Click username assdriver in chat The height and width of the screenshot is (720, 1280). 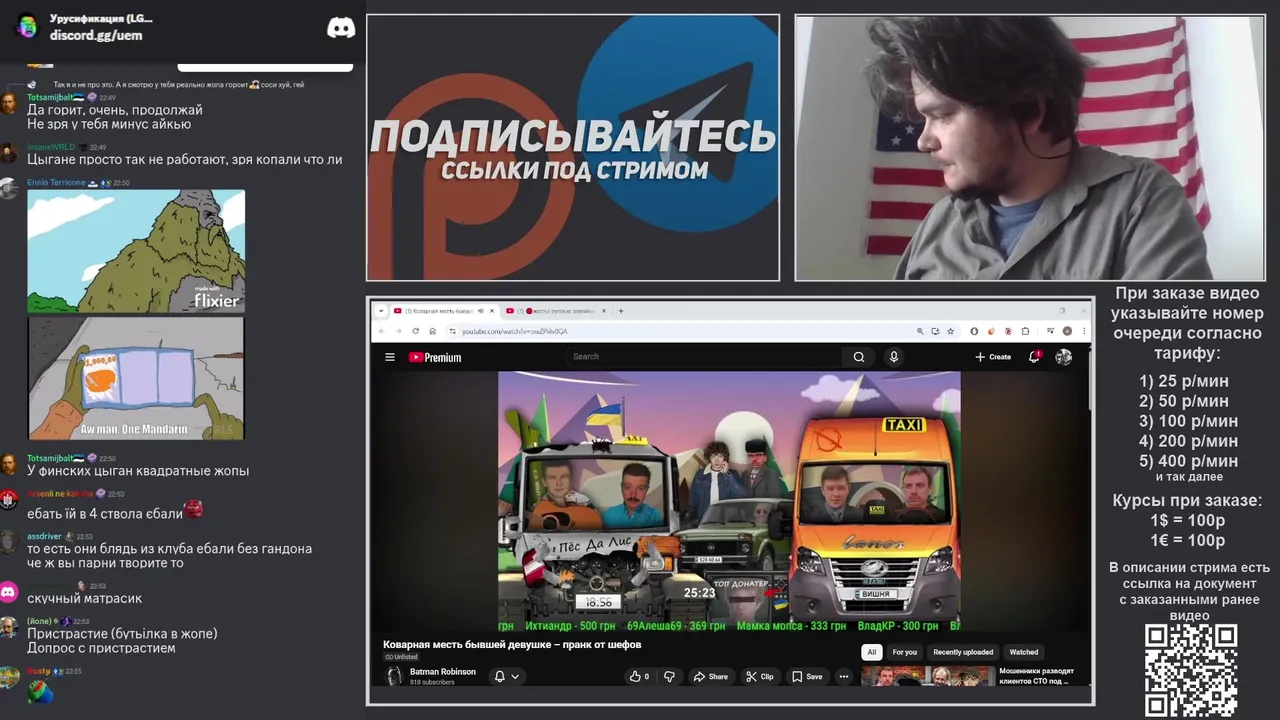click(x=44, y=536)
